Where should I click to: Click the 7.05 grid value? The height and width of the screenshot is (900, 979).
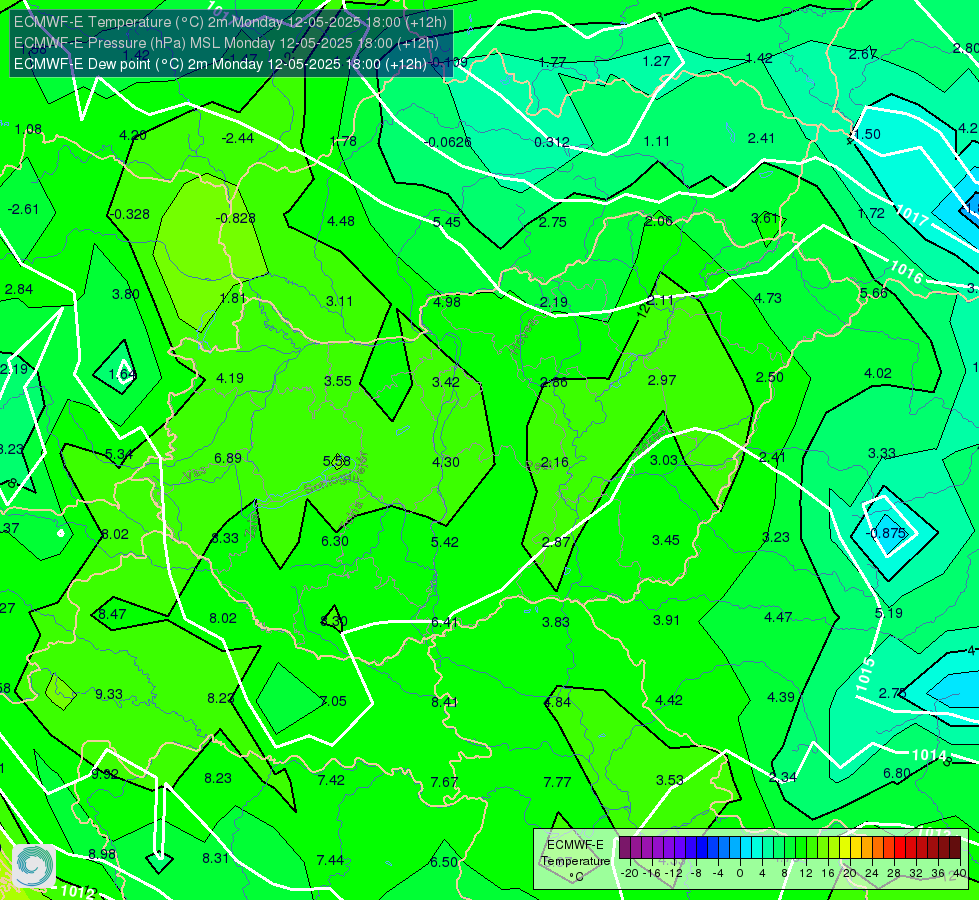pyautogui.click(x=333, y=701)
